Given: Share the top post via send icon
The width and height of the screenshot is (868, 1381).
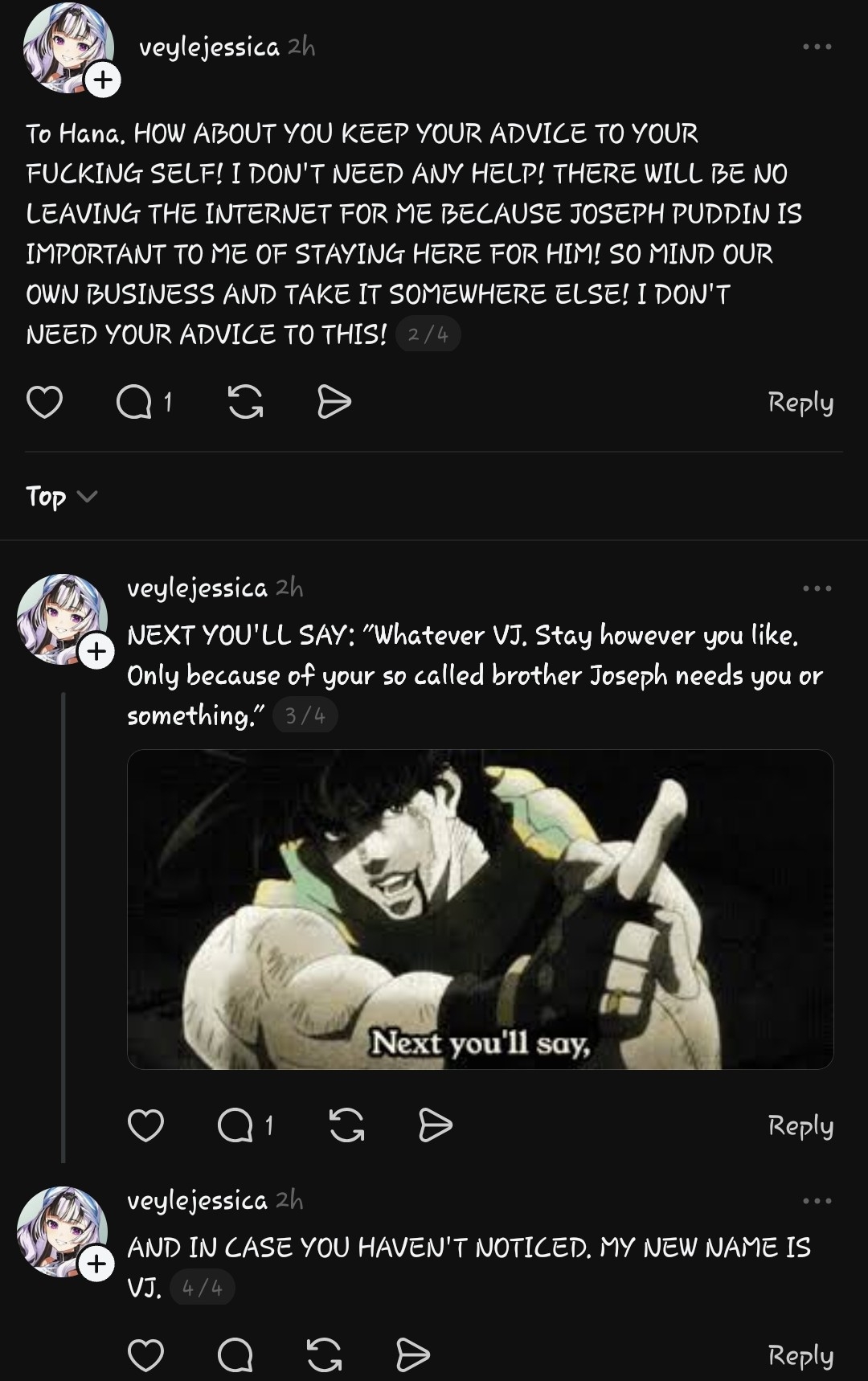Looking at the screenshot, I should pos(334,402).
